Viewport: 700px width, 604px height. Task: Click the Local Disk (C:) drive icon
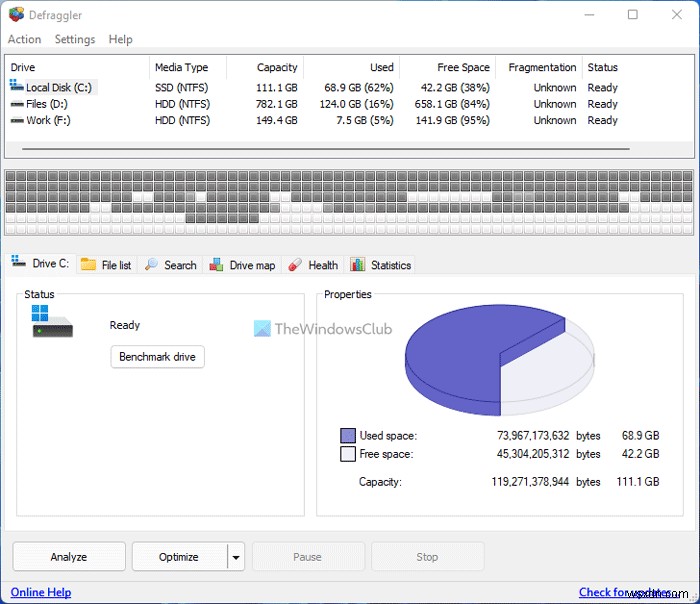(17, 86)
